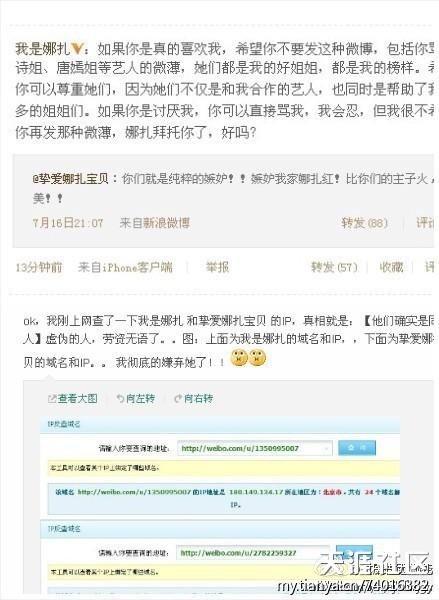The width and height of the screenshot is (439, 600).
Task: Click the second shocked emoji face
Action: [257, 358]
